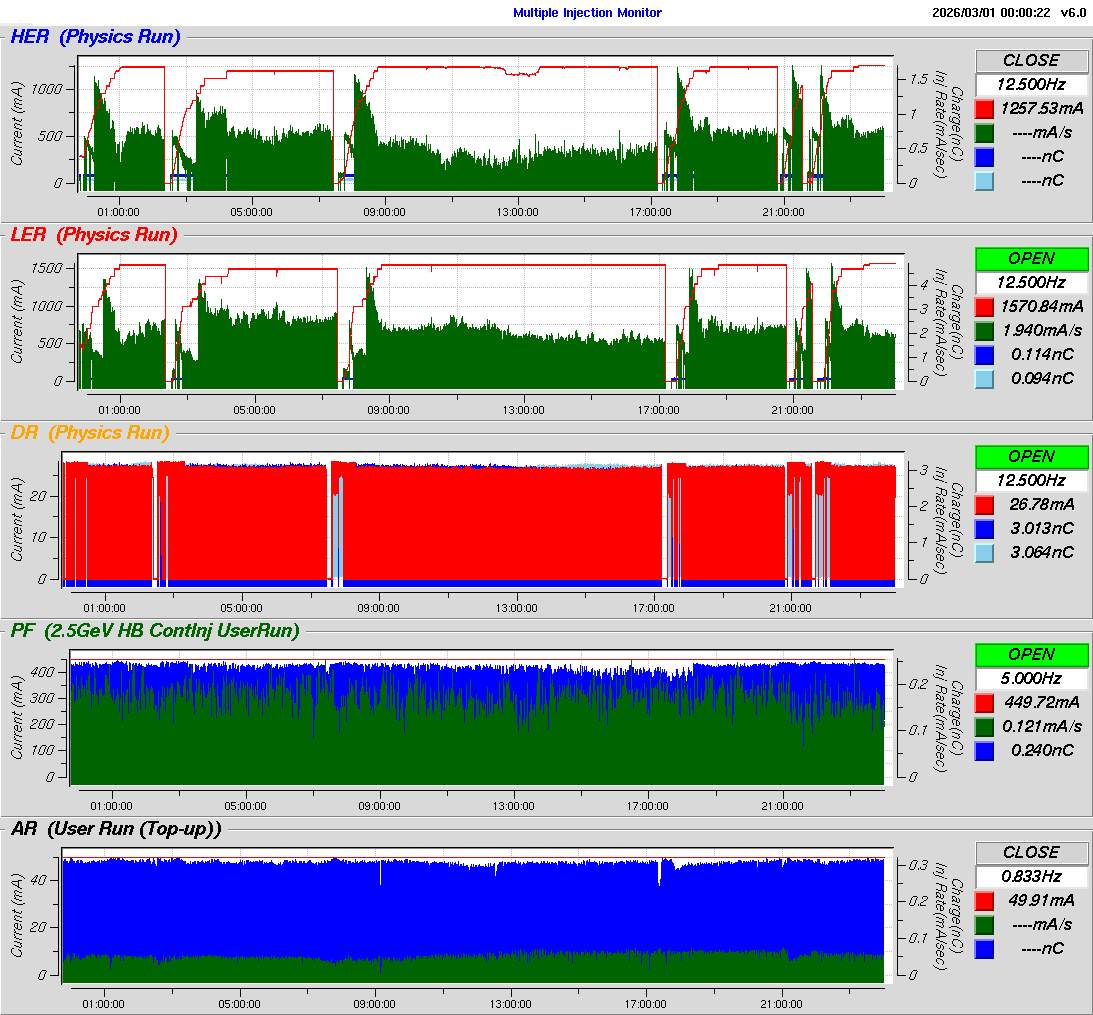
Task: Select the PF 5.000Hz rate field
Action: click(x=1032, y=678)
